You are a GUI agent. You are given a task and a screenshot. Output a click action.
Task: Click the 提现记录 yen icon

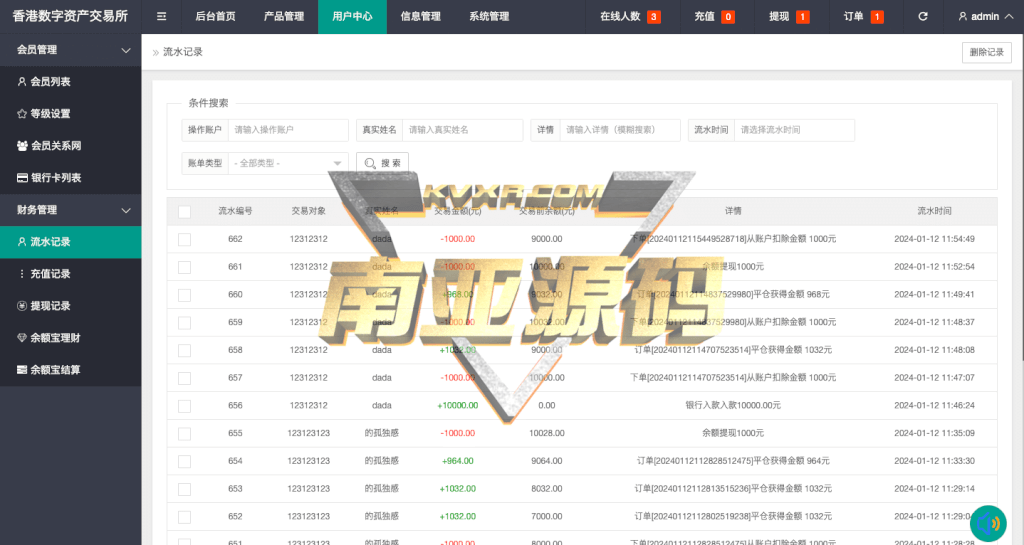[22, 305]
